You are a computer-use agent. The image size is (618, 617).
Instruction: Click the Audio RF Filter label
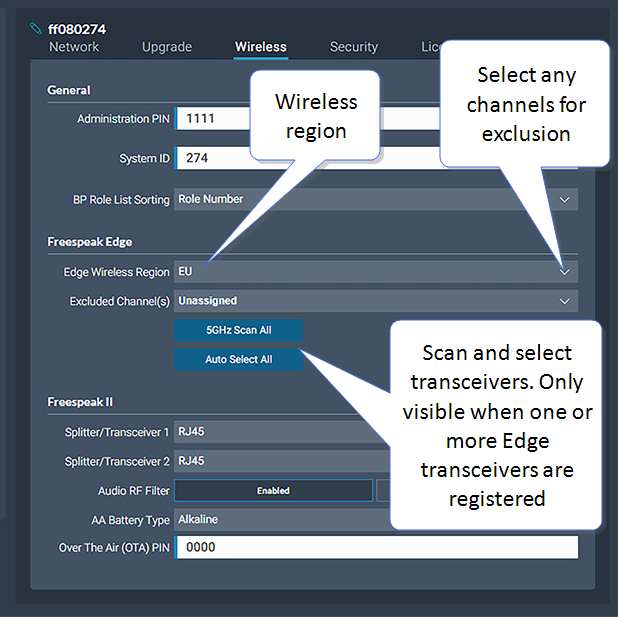point(134,491)
